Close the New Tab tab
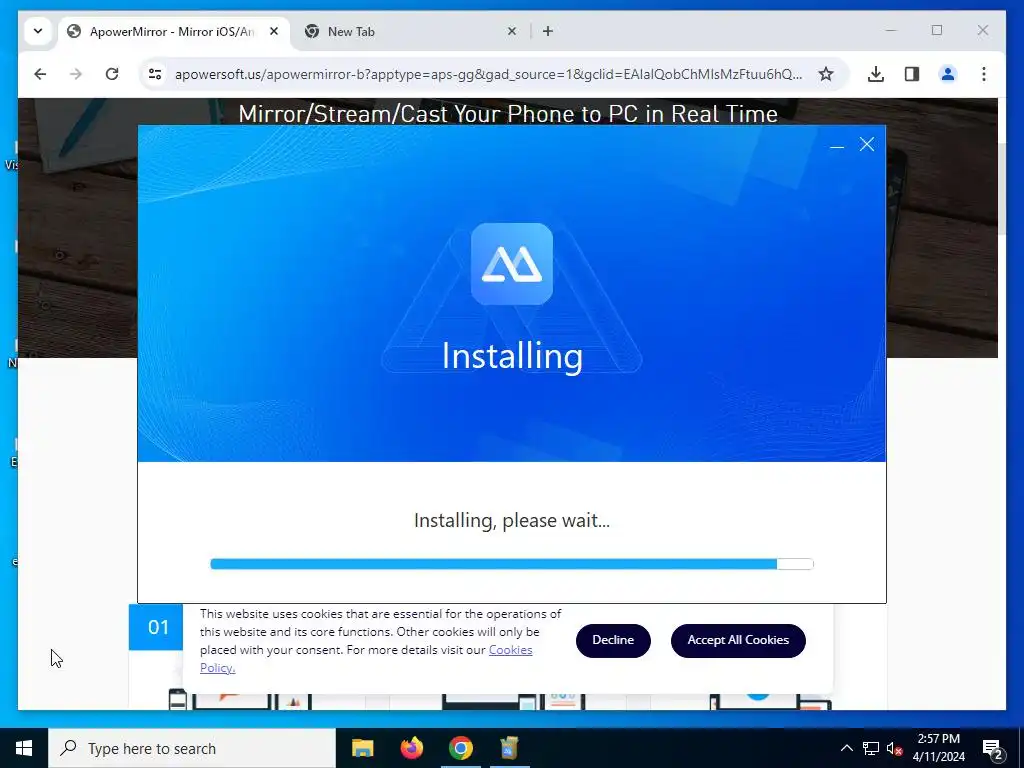This screenshot has height=768, width=1024. (512, 31)
